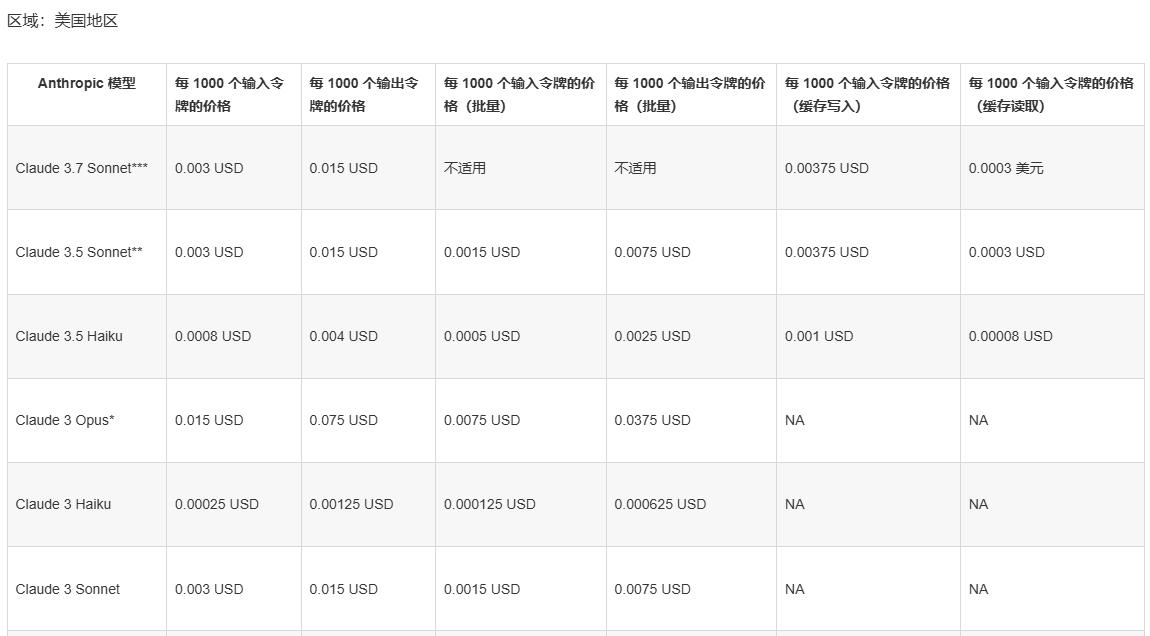Click the Claude 3 Sonnet row label

[67, 589]
